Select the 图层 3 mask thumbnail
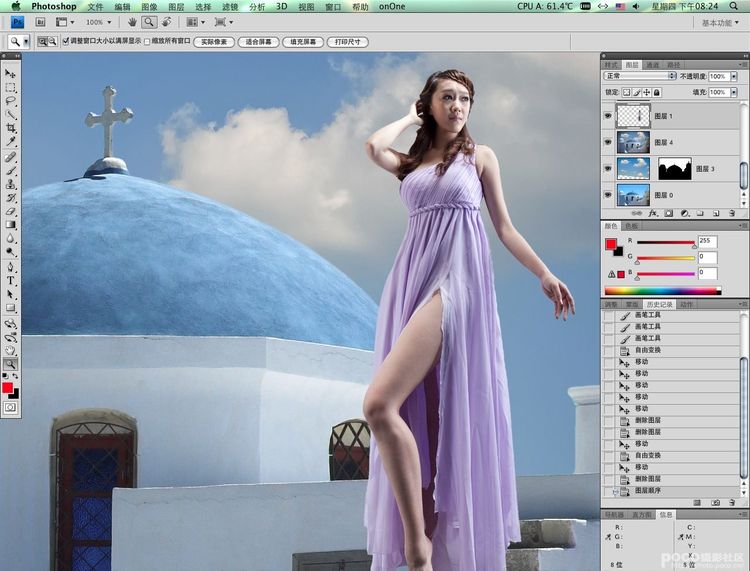Viewport: 750px width, 571px height. (675, 169)
